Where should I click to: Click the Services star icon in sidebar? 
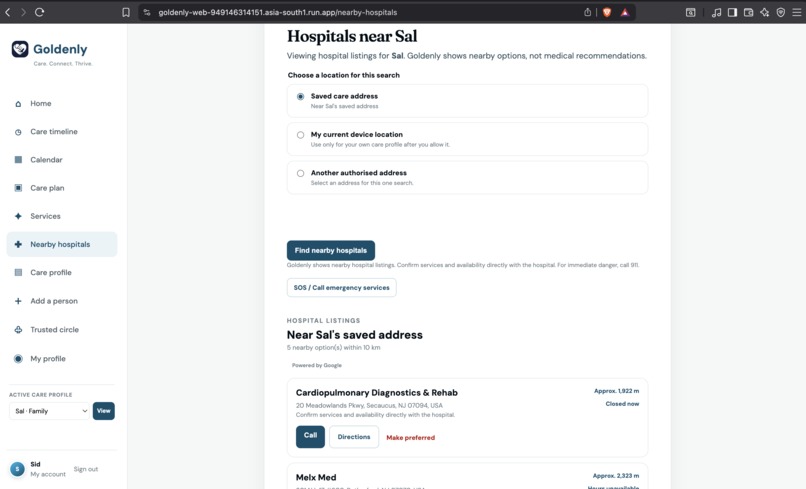coord(18,216)
